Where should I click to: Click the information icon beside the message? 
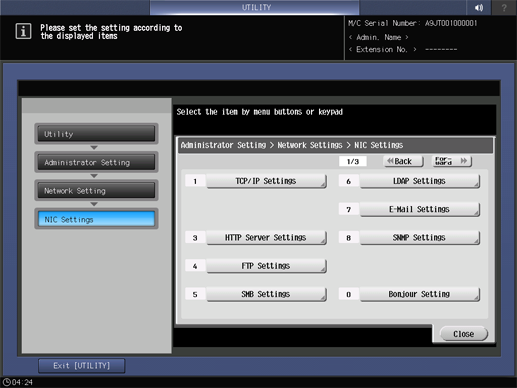tap(23, 31)
